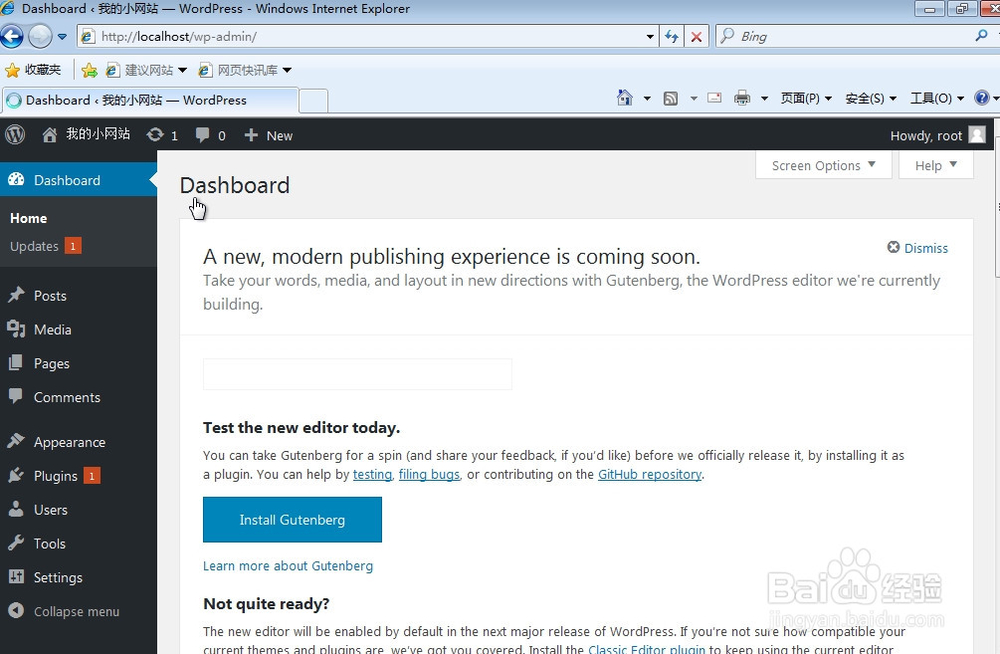Open Home icon dropdown arrow
Image resolution: width=1000 pixels, height=654 pixels.
pos(647,98)
